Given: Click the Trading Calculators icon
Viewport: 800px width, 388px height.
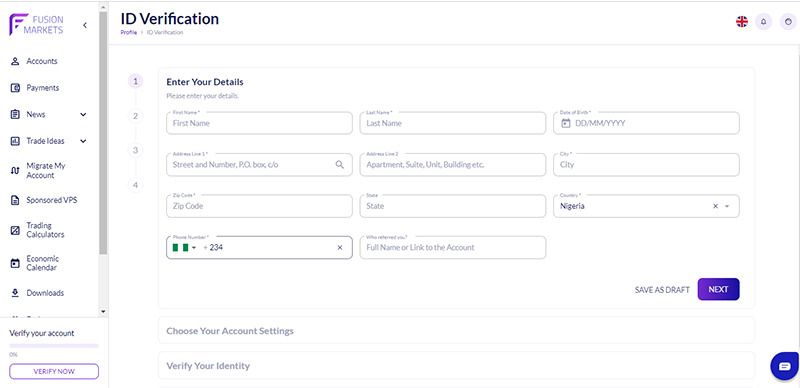Looking at the screenshot, I should tap(15, 230).
